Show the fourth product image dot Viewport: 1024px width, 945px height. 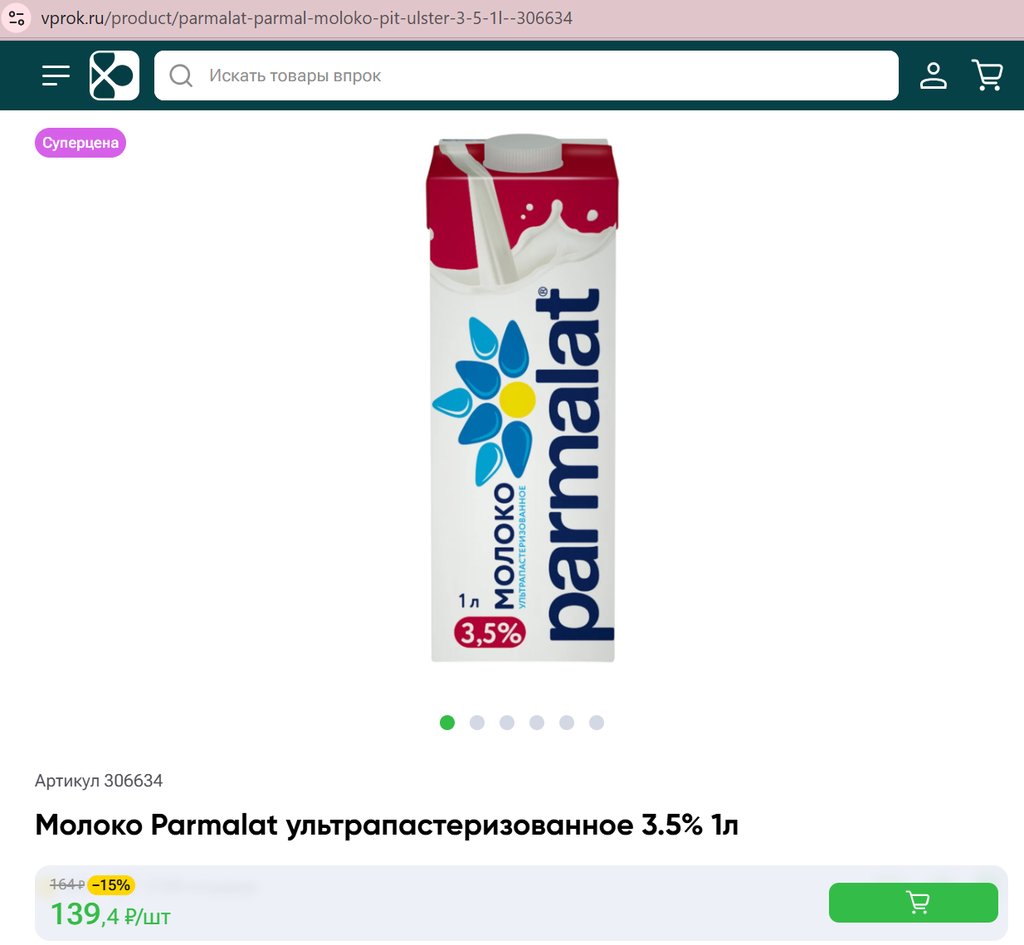click(537, 722)
